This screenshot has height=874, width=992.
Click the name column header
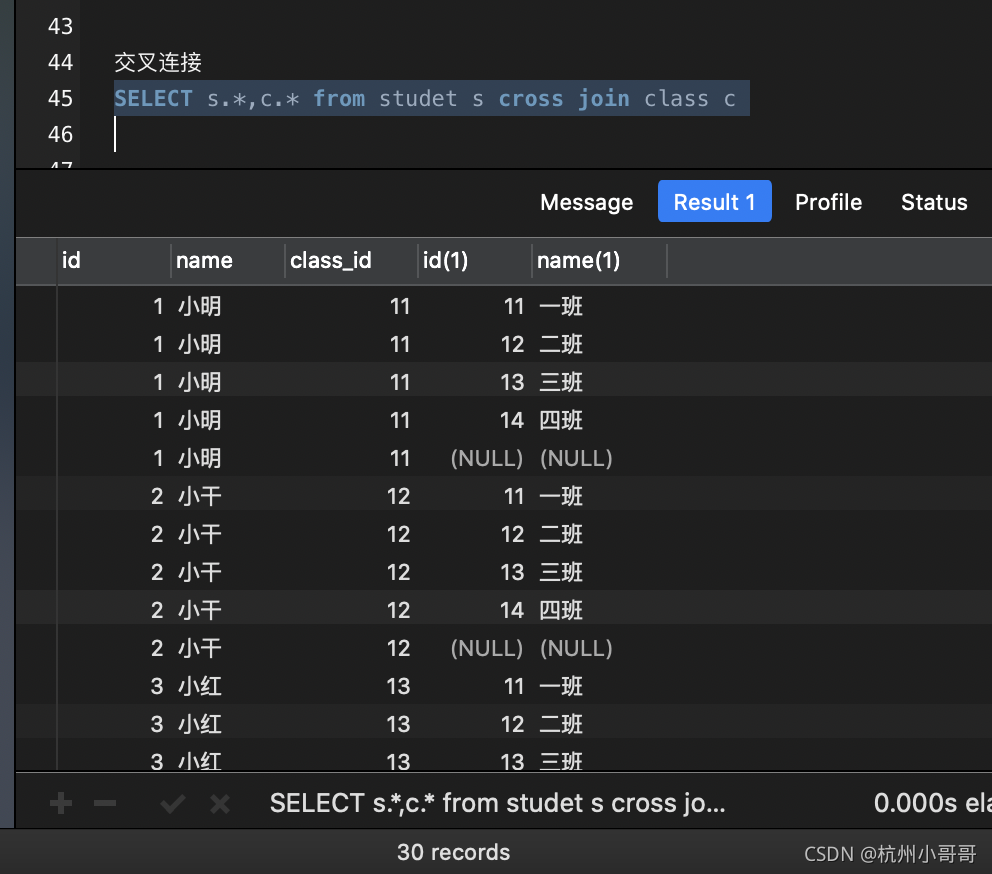pos(228,260)
